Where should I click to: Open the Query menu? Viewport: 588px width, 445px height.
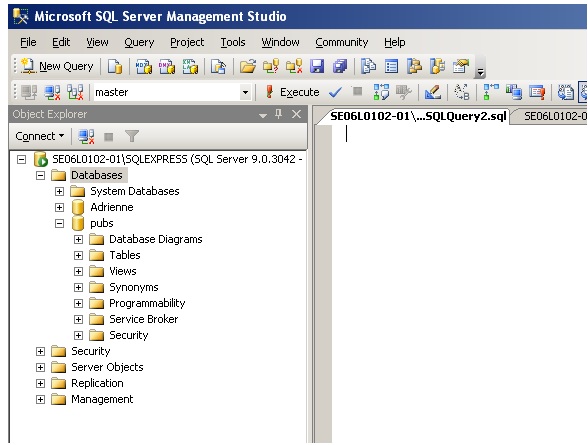(x=139, y=42)
